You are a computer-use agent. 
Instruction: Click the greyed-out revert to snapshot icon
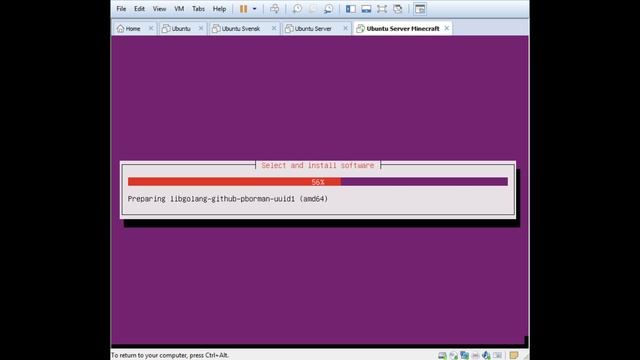point(313,9)
